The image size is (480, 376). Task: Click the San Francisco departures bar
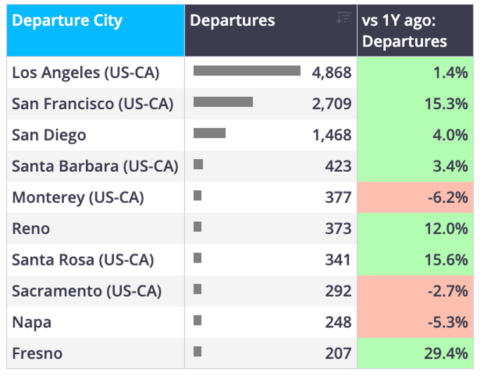click(x=223, y=102)
